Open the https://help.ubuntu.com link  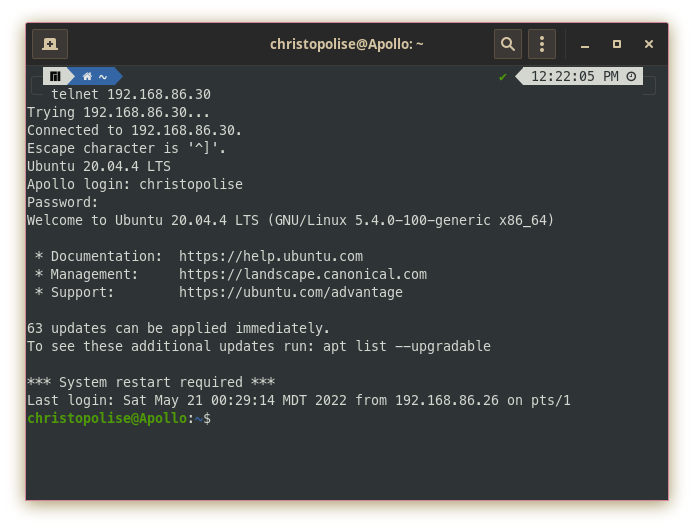(271, 256)
